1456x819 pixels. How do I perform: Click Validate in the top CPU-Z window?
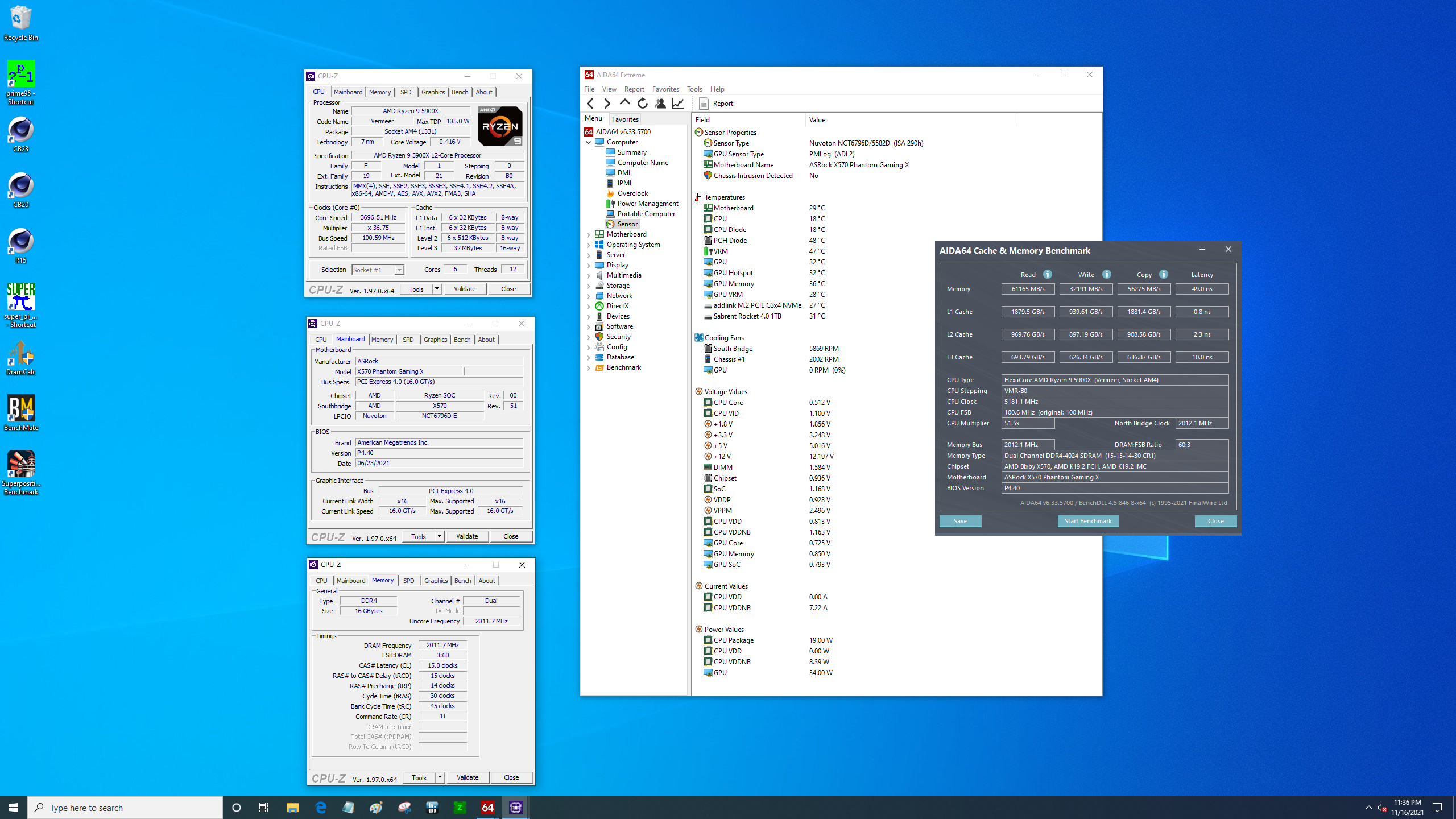pyautogui.click(x=465, y=289)
